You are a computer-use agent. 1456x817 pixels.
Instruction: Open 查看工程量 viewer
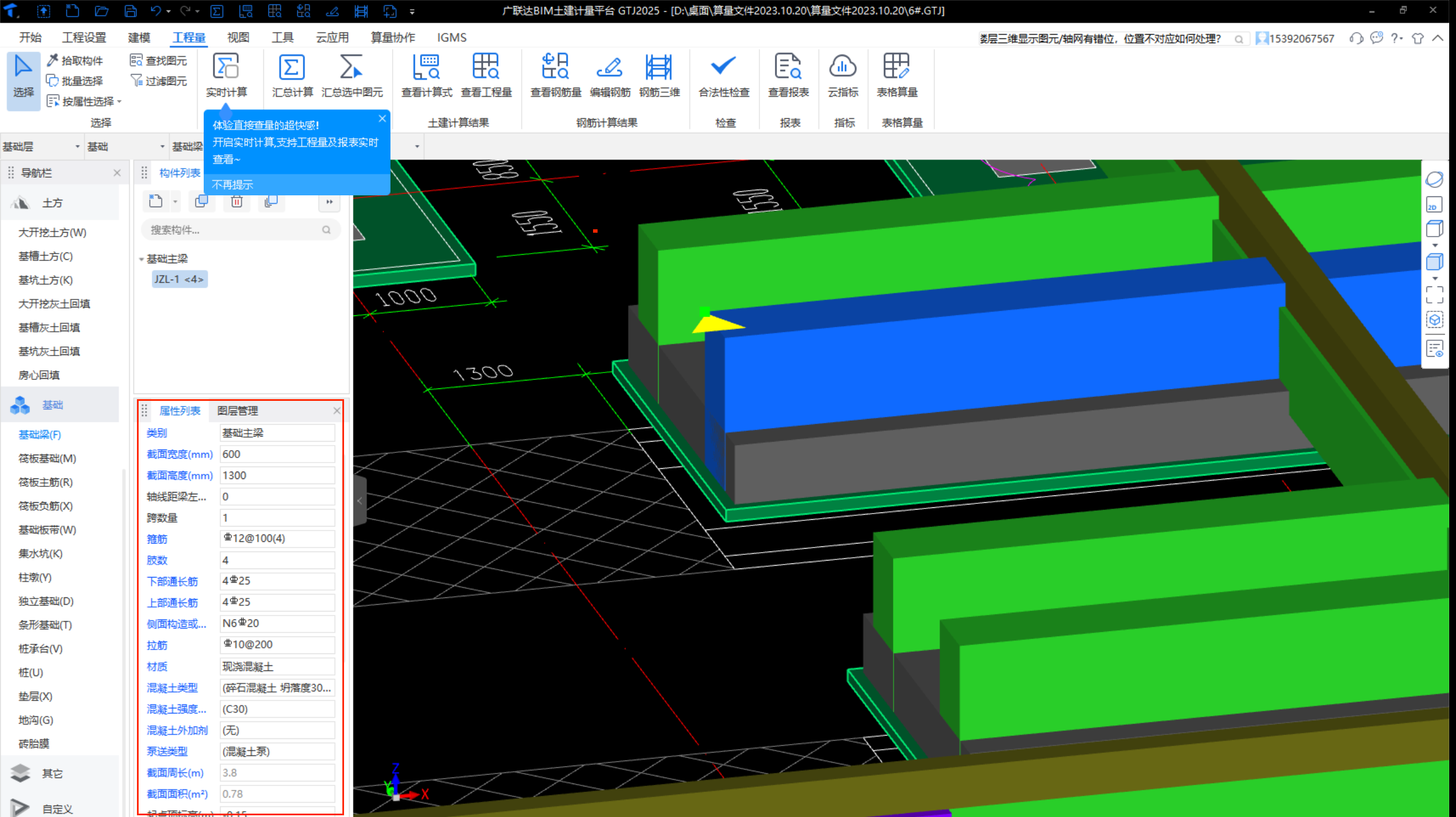coord(486,76)
